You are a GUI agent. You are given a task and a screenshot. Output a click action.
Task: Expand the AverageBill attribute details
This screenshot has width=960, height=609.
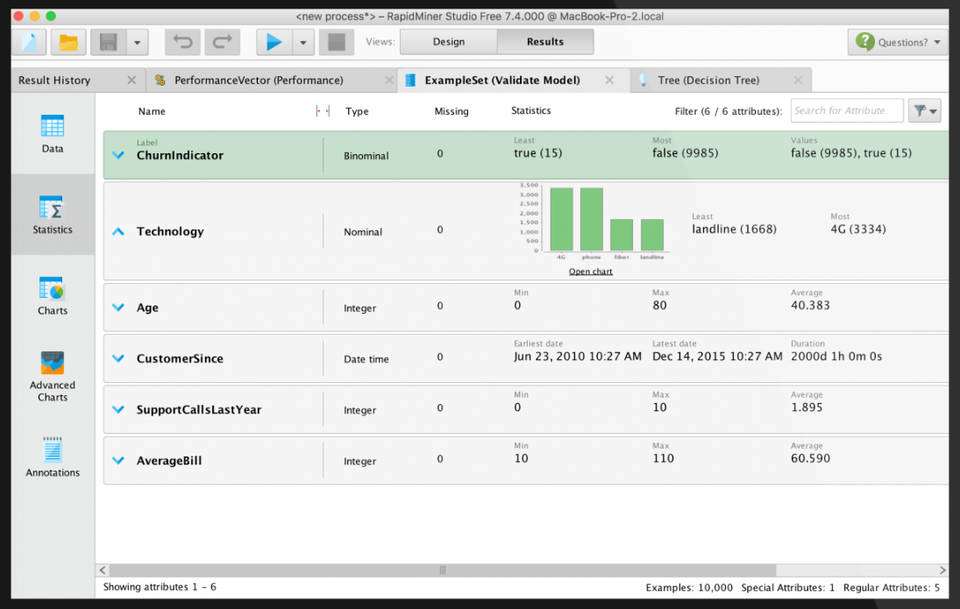pos(119,461)
